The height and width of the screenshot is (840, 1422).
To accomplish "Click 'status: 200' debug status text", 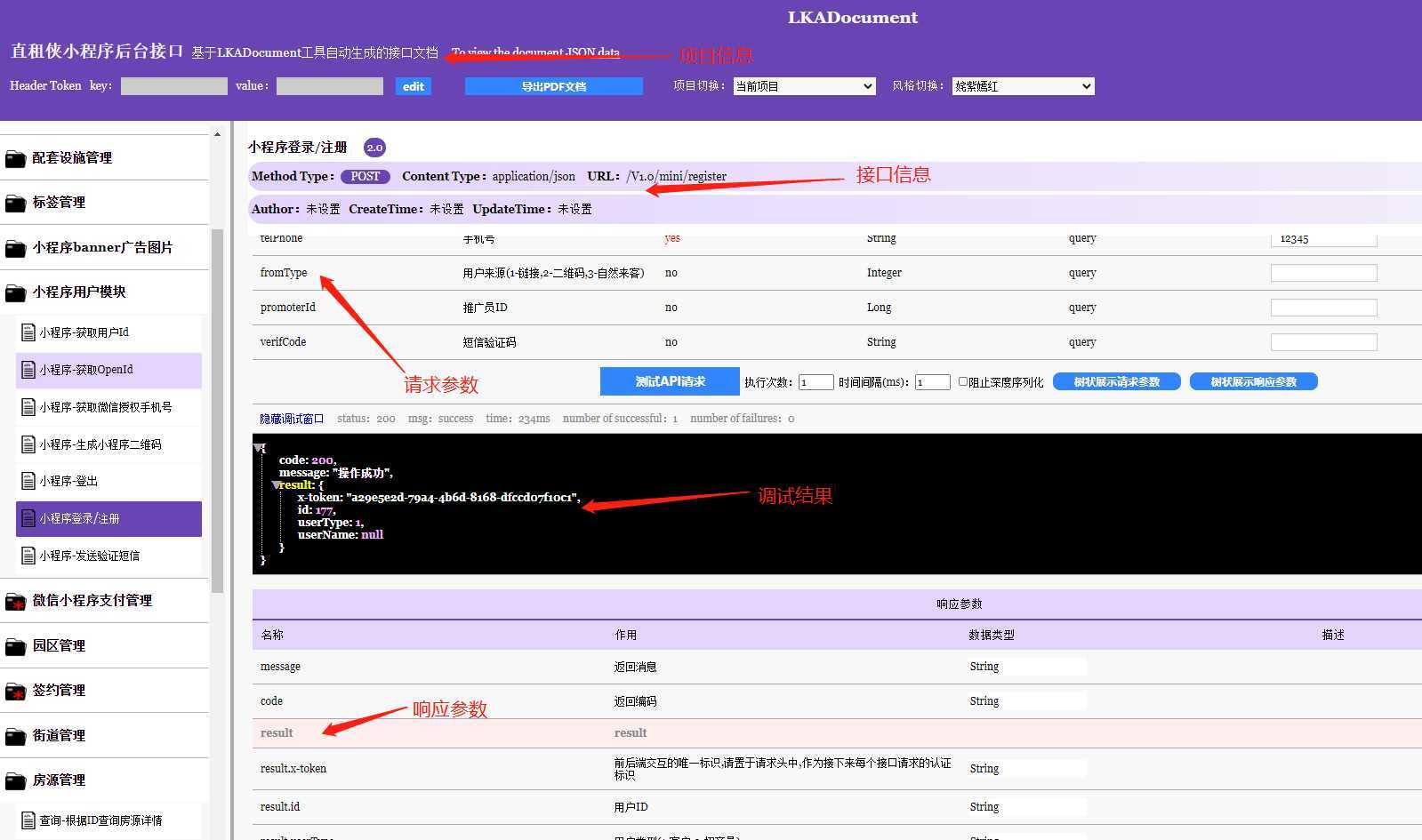I will coord(366,419).
